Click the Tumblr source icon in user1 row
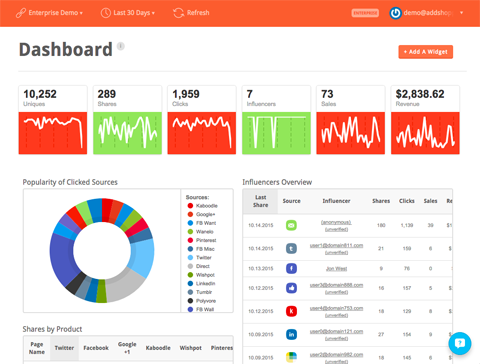The height and width of the screenshot is (364, 480). pos(291,248)
